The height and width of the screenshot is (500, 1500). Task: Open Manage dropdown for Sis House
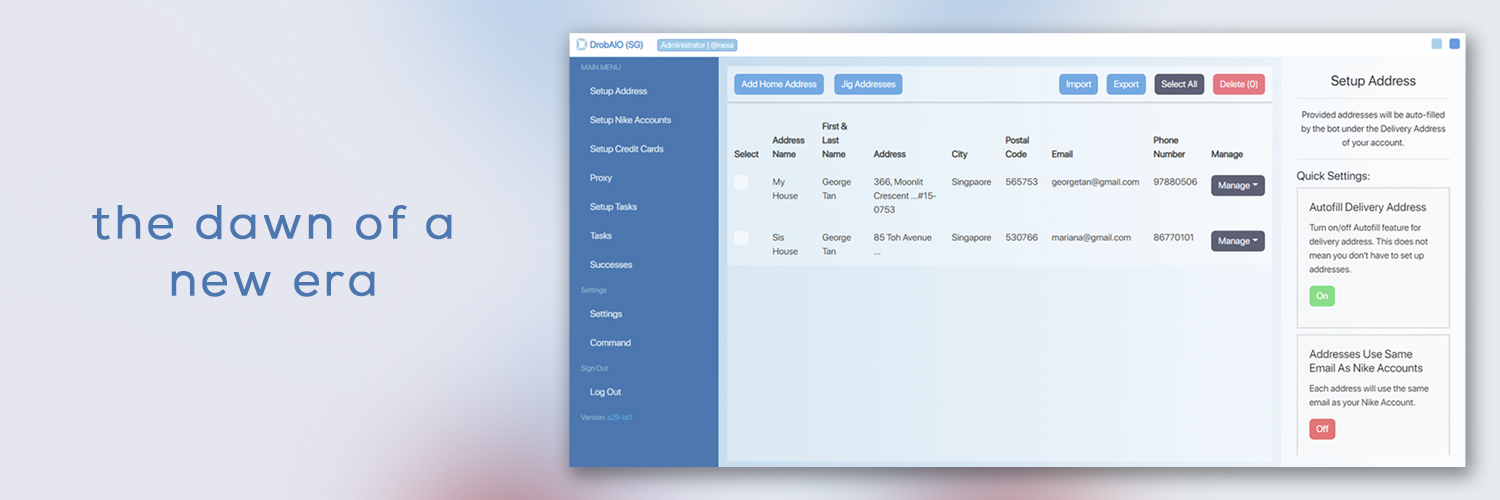pos(1238,241)
